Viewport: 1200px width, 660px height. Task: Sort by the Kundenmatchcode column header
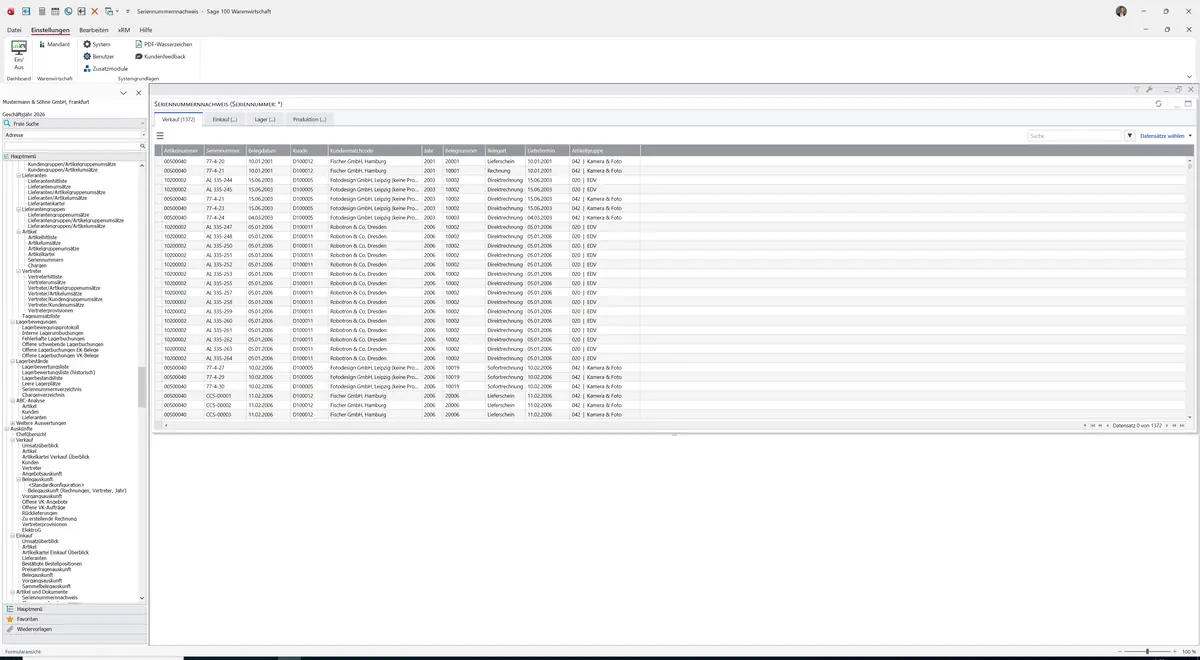[x=374, y=150]
